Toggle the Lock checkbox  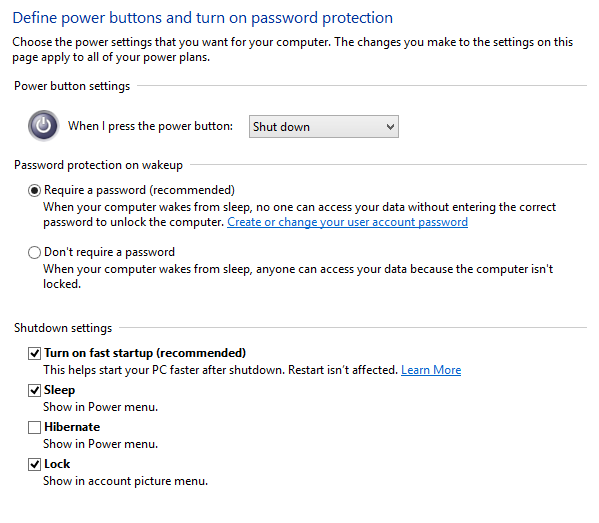[34, 464]
